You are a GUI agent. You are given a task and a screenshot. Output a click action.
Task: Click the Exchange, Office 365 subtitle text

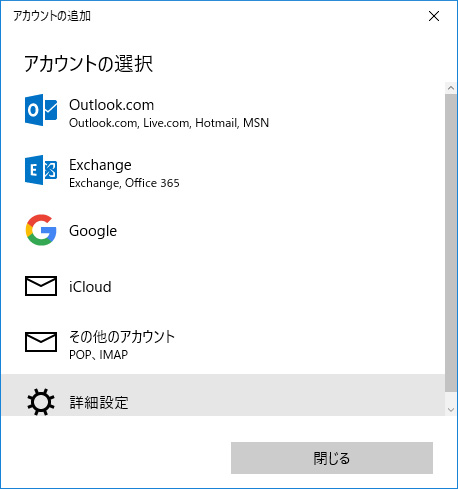click(124, 183)
